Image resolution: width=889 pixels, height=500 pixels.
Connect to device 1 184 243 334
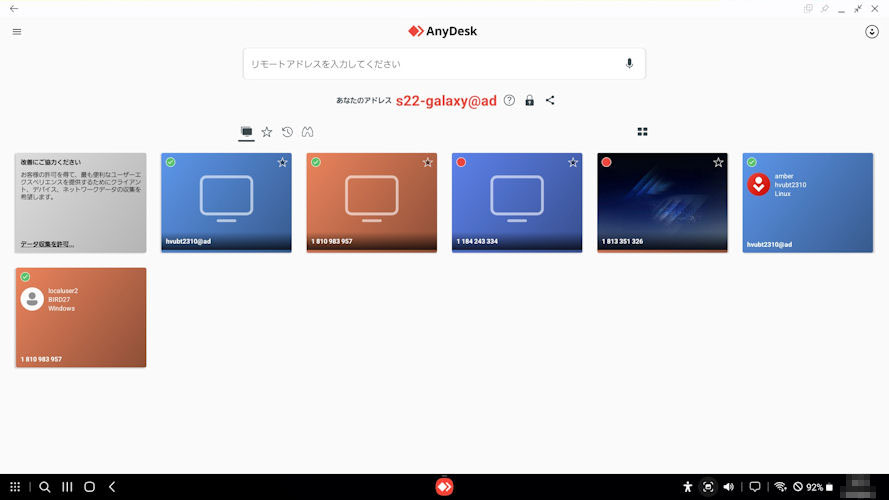point(517,202)
